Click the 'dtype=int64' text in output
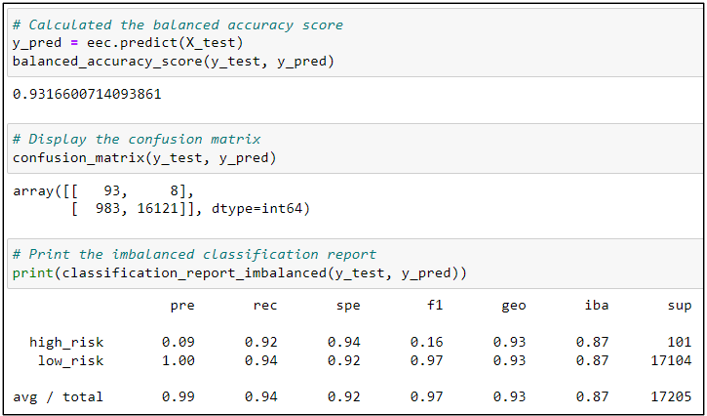This screenshot has width=707, height=416. tap(256, 210)
